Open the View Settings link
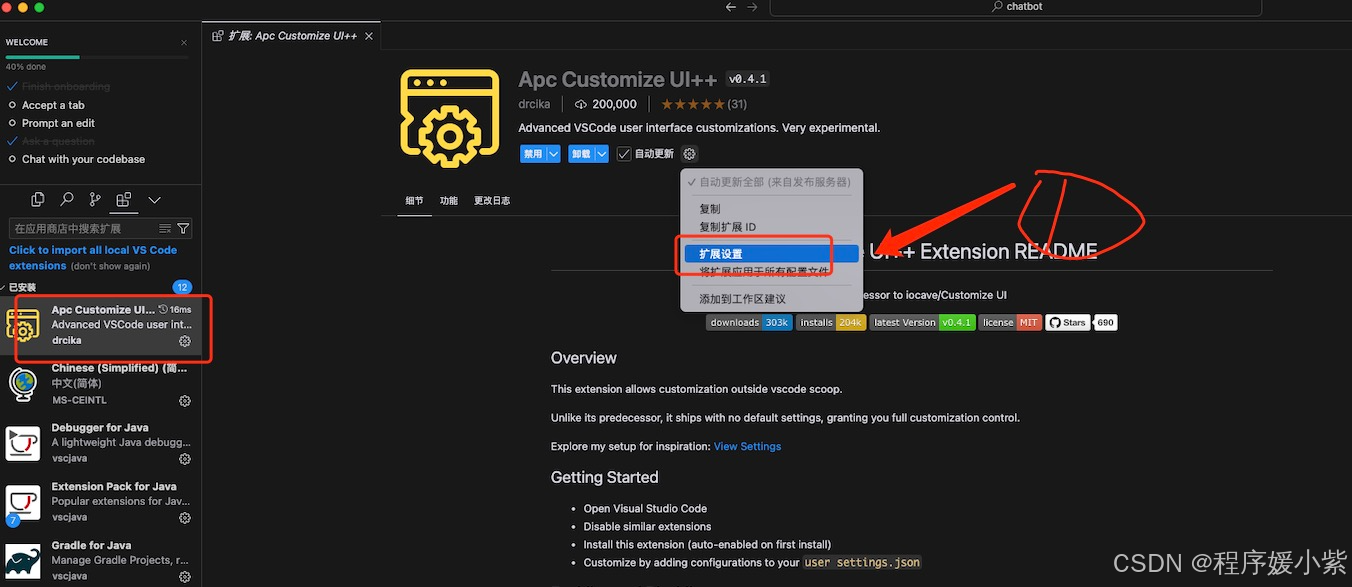This screenshot has height=587, width=1352. coord(747,446)
